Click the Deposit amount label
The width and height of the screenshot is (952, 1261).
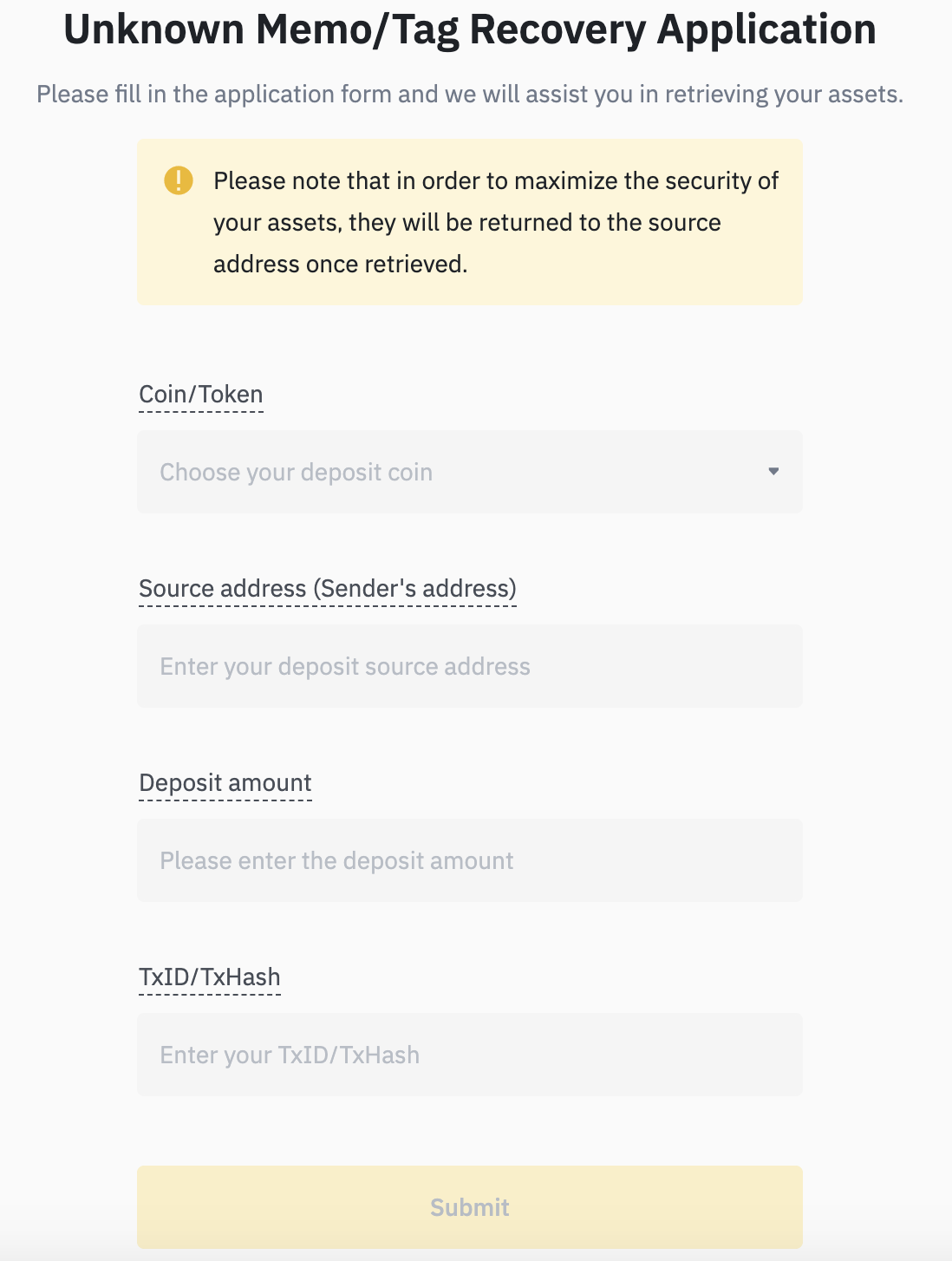coord(225,783)
